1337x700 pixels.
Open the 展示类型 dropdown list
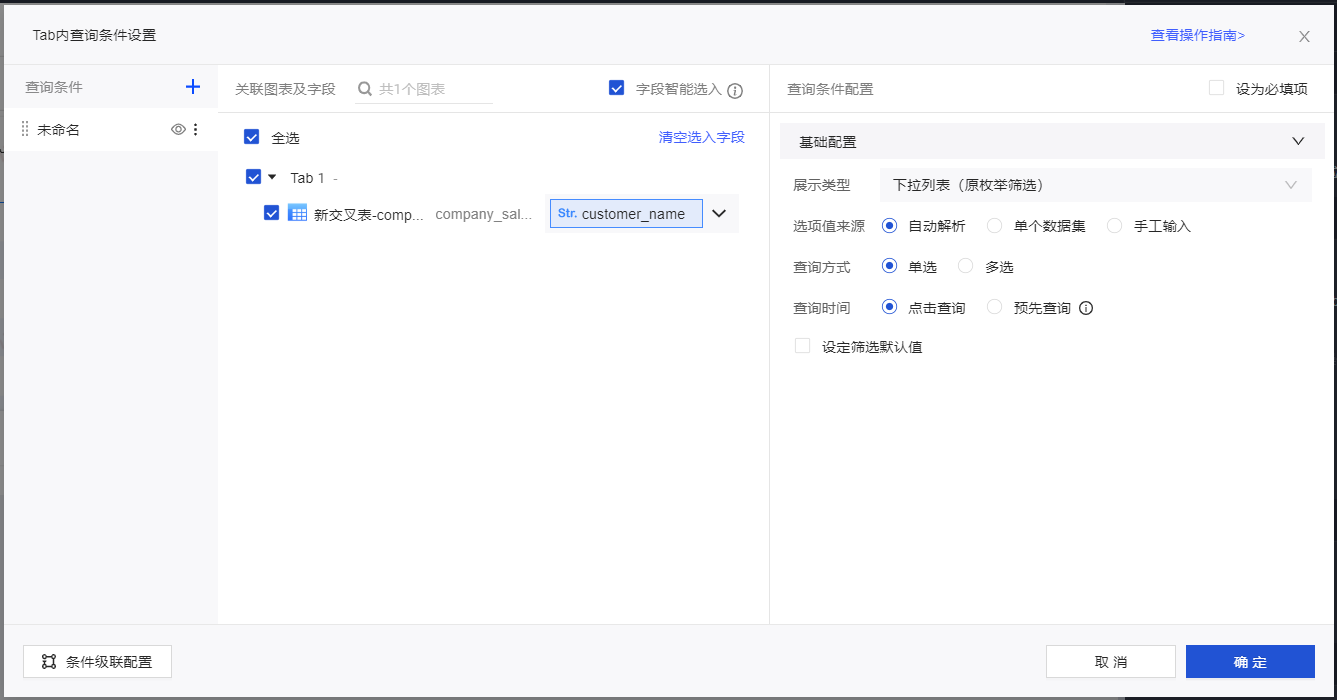[x=1095, y=185]
